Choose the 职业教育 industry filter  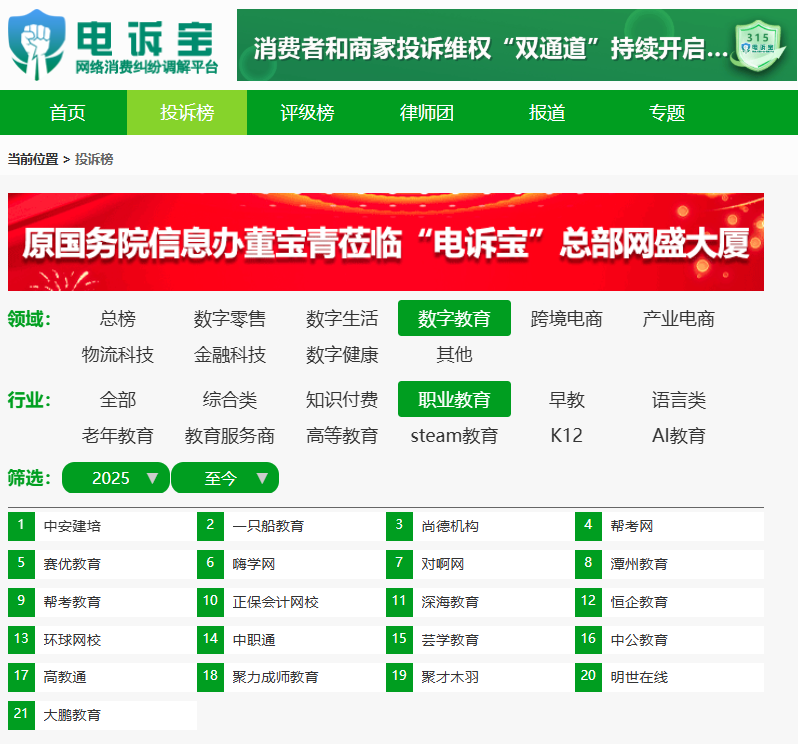(454, 399)
